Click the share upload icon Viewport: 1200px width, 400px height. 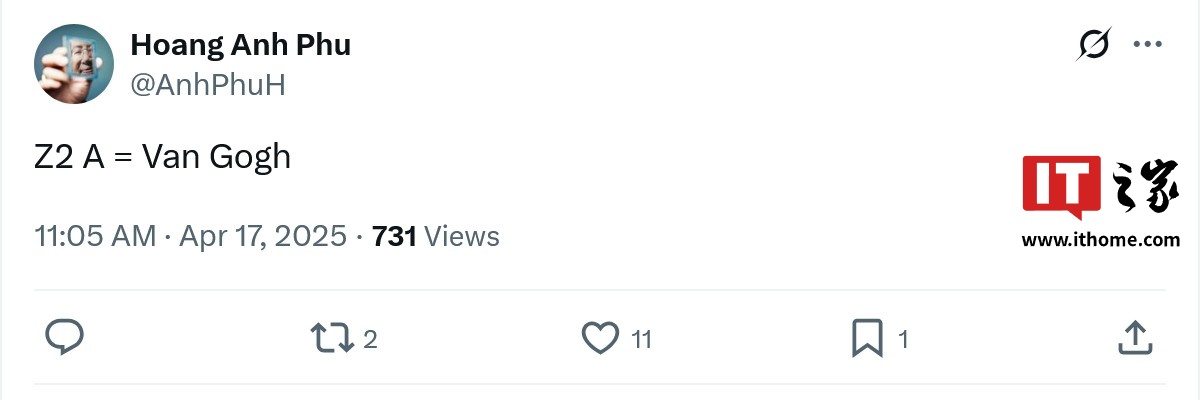tap(1134, 338)
